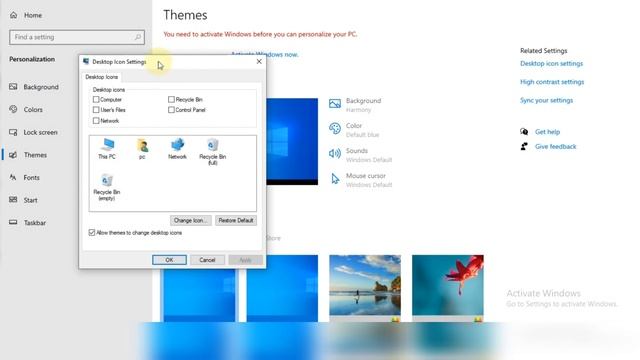Click Activate Windows now link

coord(265,54)
